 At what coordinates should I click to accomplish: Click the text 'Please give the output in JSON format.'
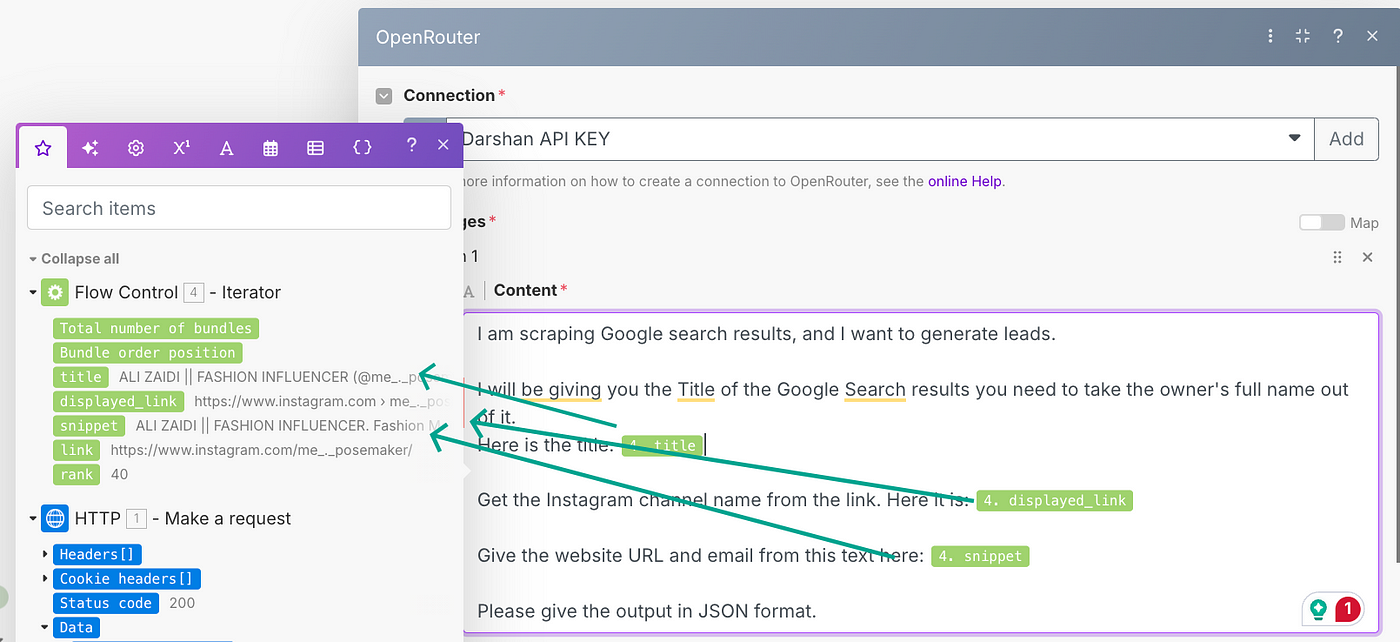647,610
